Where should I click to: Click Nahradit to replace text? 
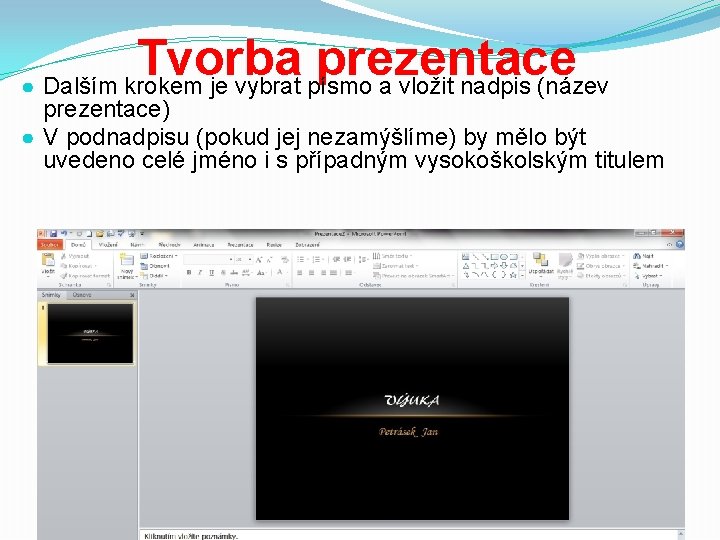pos(650,266)
